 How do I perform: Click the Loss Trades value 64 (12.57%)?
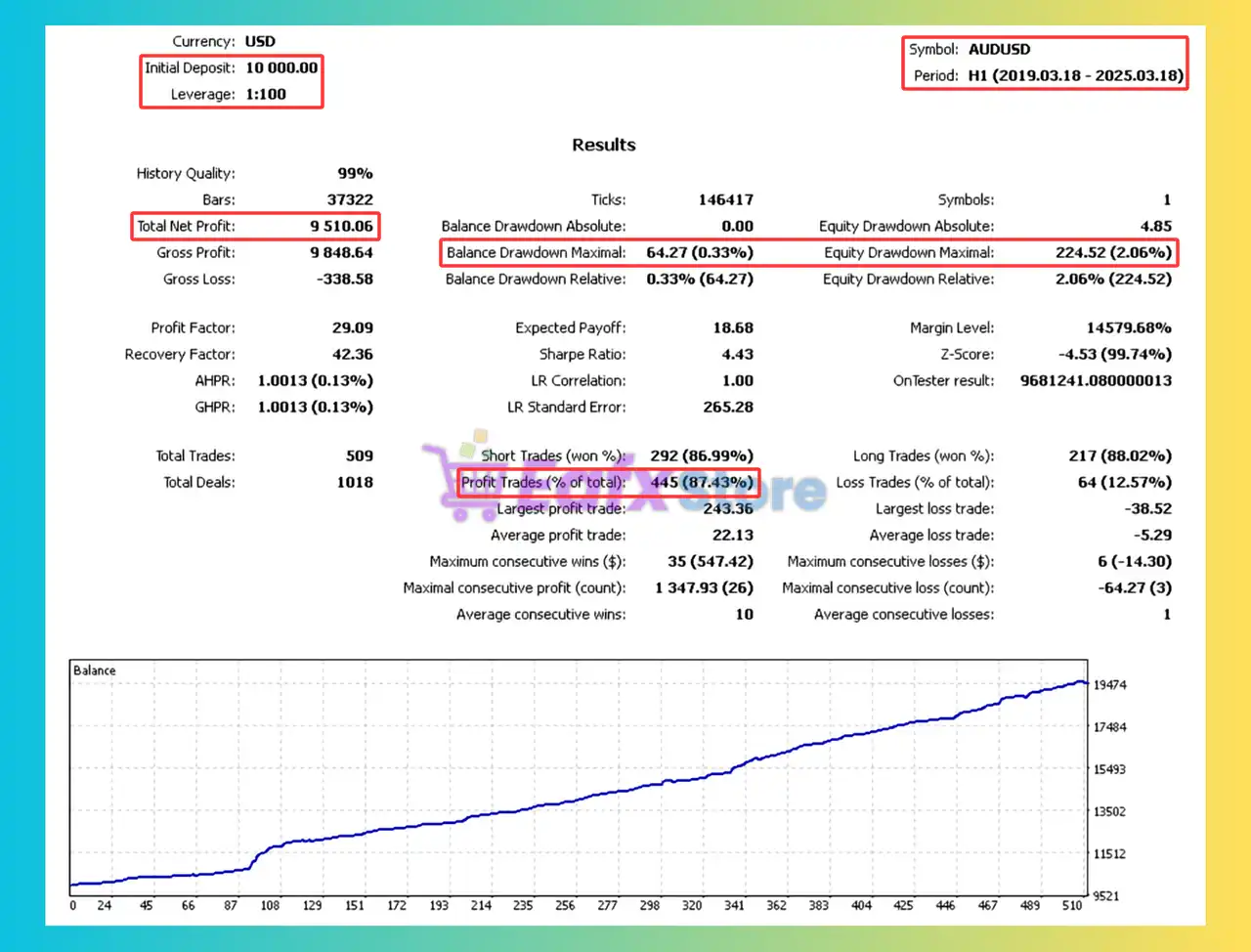pyautogui.click(x=1124, y=482)
